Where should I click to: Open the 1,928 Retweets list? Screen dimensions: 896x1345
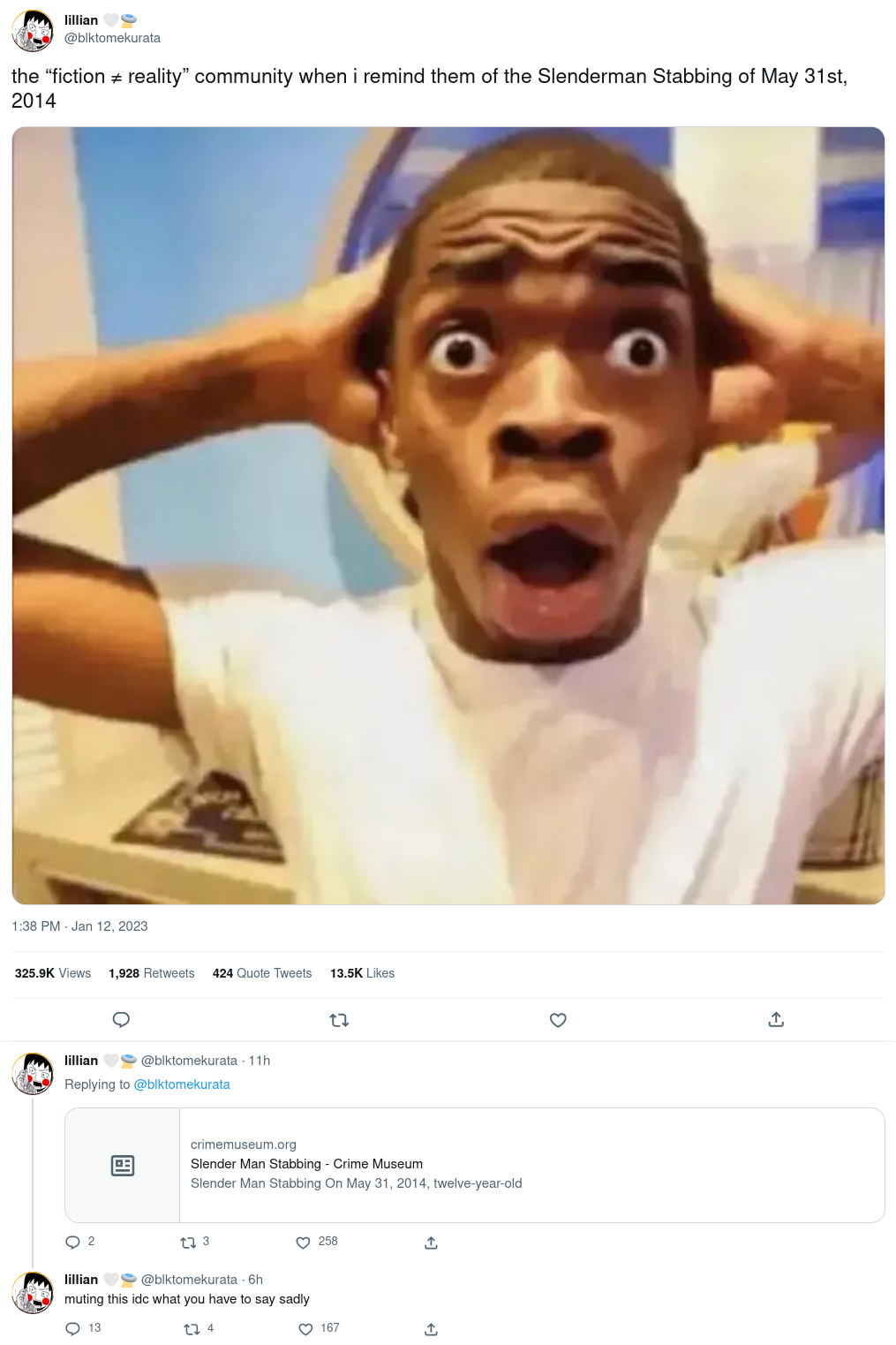point(151,973)
